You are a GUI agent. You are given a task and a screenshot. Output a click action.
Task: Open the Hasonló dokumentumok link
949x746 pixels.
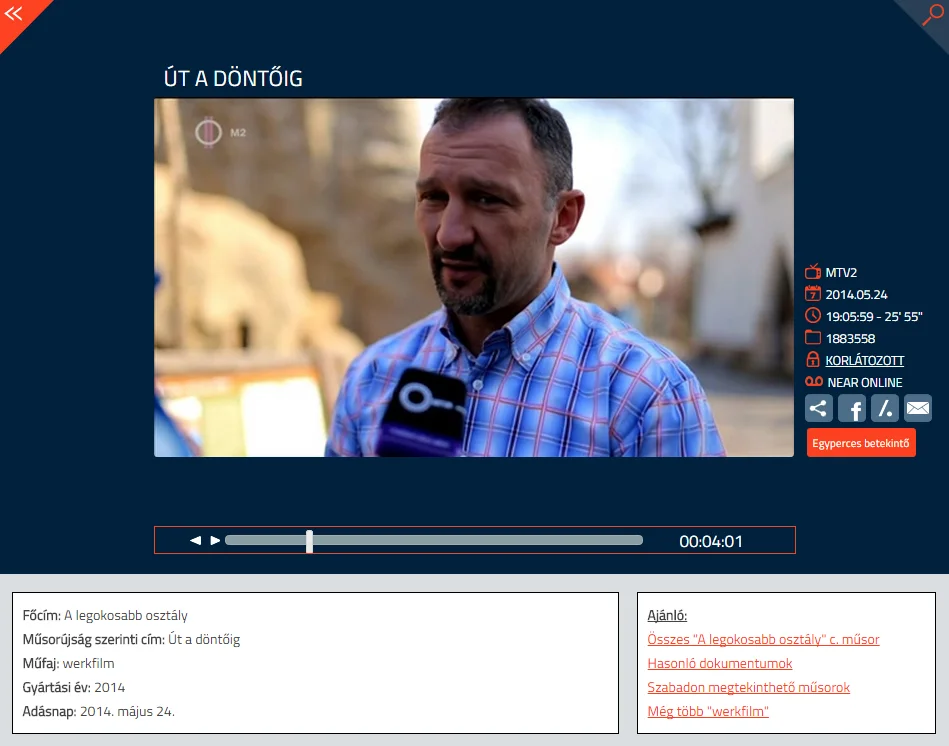tap(720, 664)
